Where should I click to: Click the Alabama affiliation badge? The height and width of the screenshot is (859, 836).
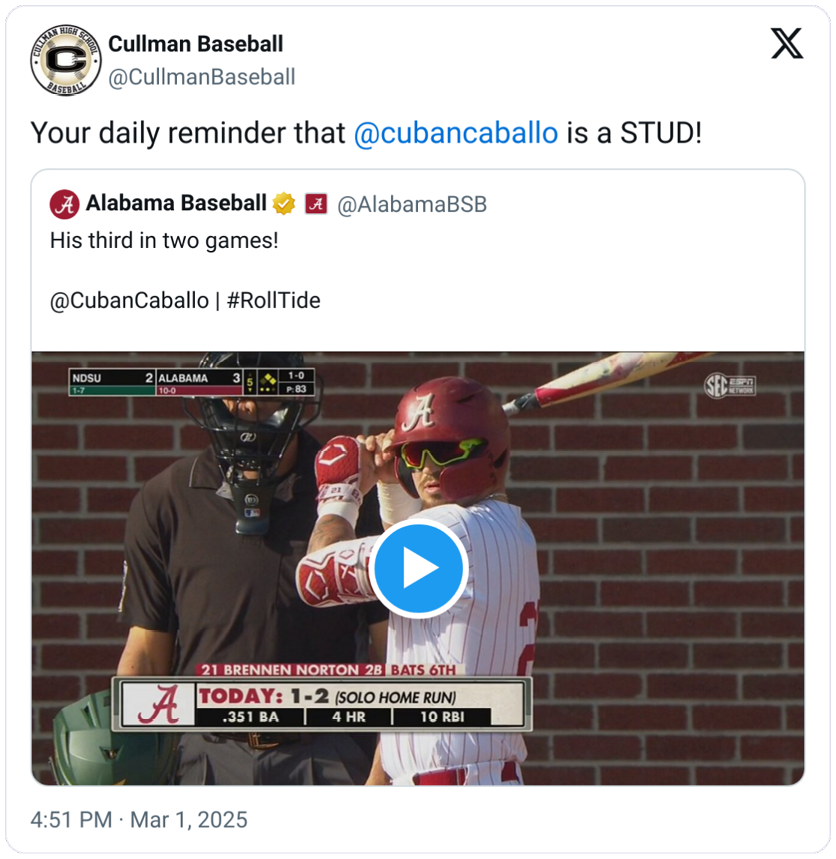(316, 204)
